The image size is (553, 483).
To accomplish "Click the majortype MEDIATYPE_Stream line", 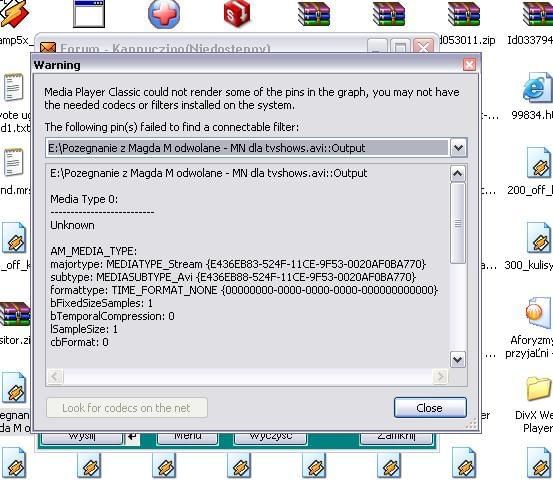I will coord(238,264).
